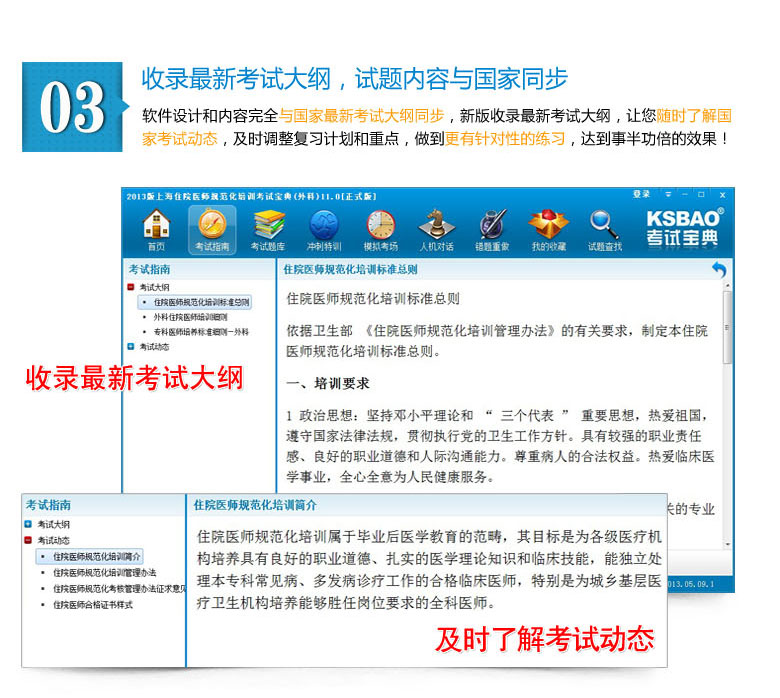Minimize the 考试宝典 window
Screen dimensions: 780x698
[x=685, y=195]
